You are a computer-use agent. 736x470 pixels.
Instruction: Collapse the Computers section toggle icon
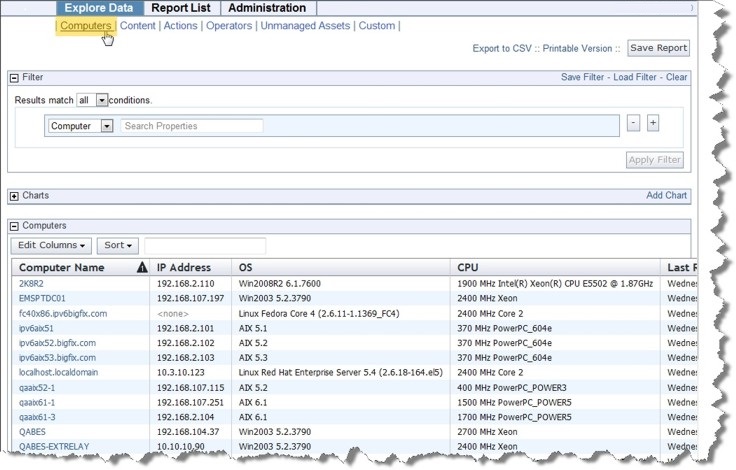15,227
